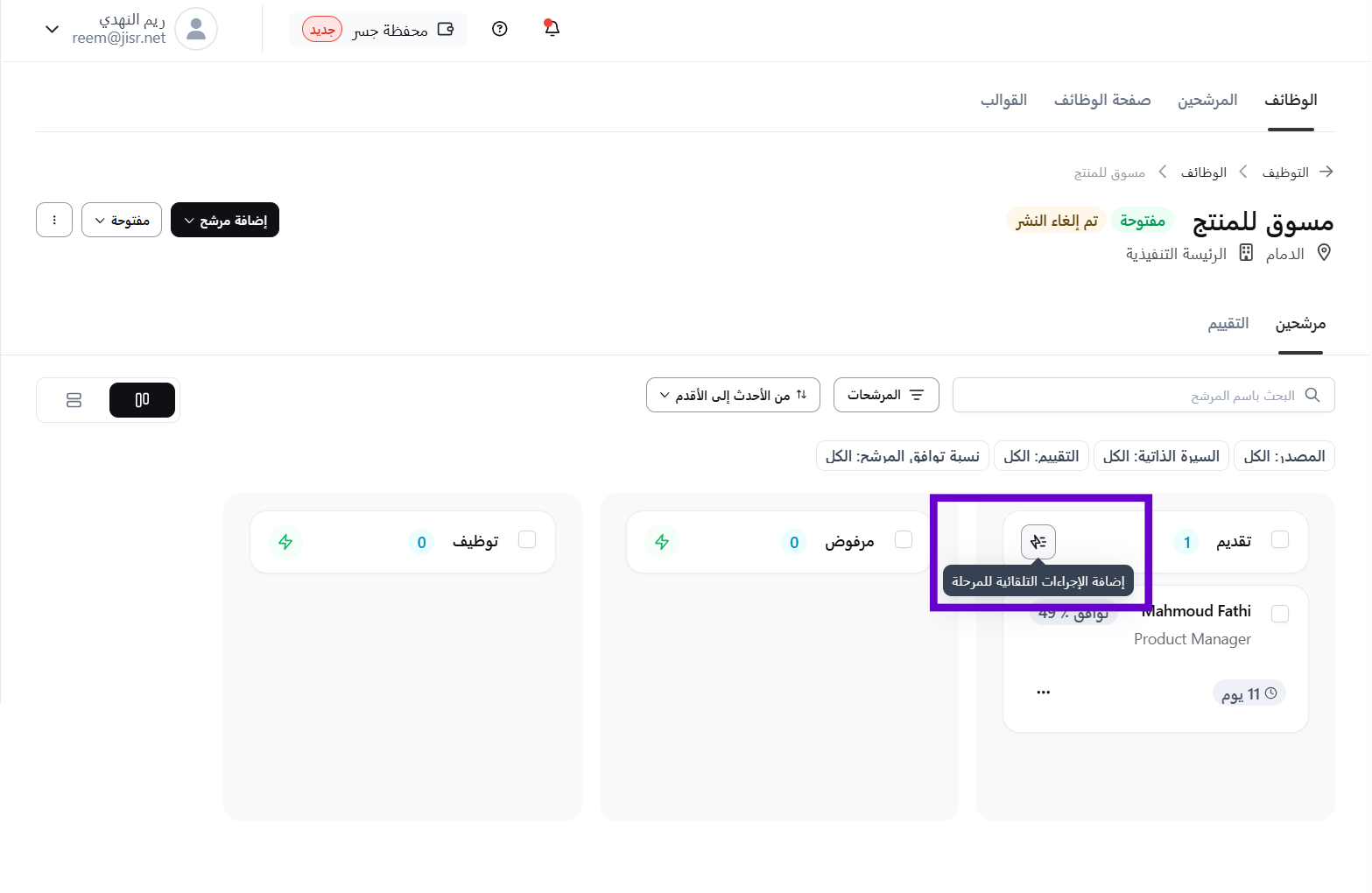Switch to the Evaluation 'التقييم' tab
1372x893 pixels.
click(x=1228, y=324)
